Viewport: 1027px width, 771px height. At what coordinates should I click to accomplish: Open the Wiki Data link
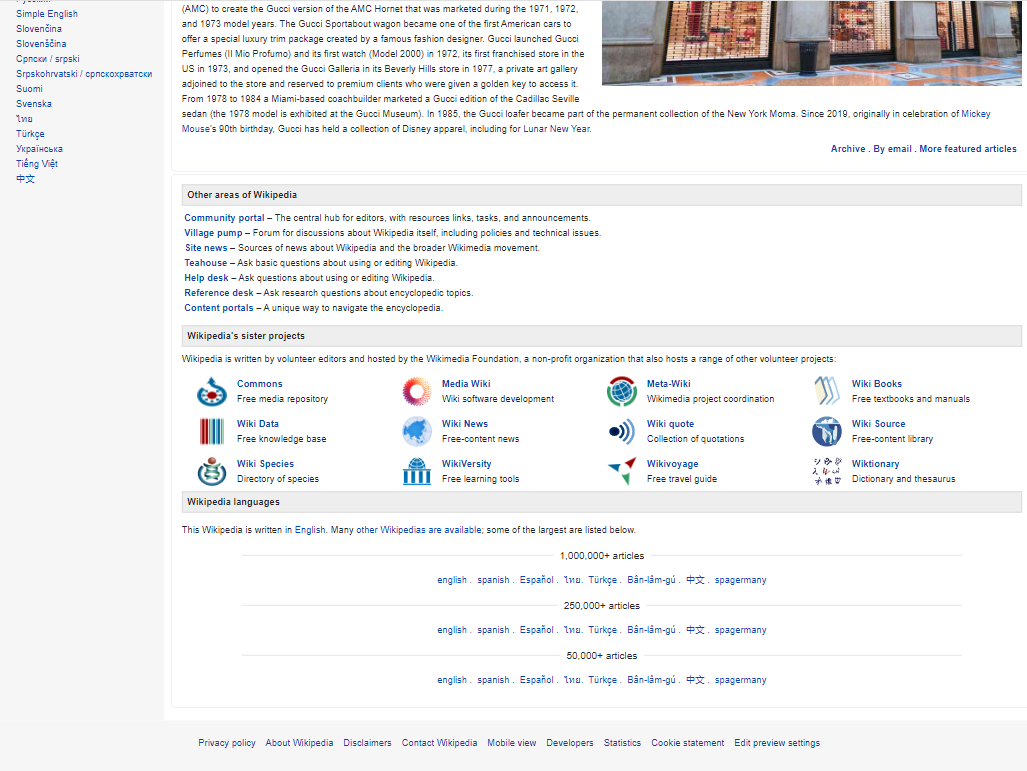(257, 424)
